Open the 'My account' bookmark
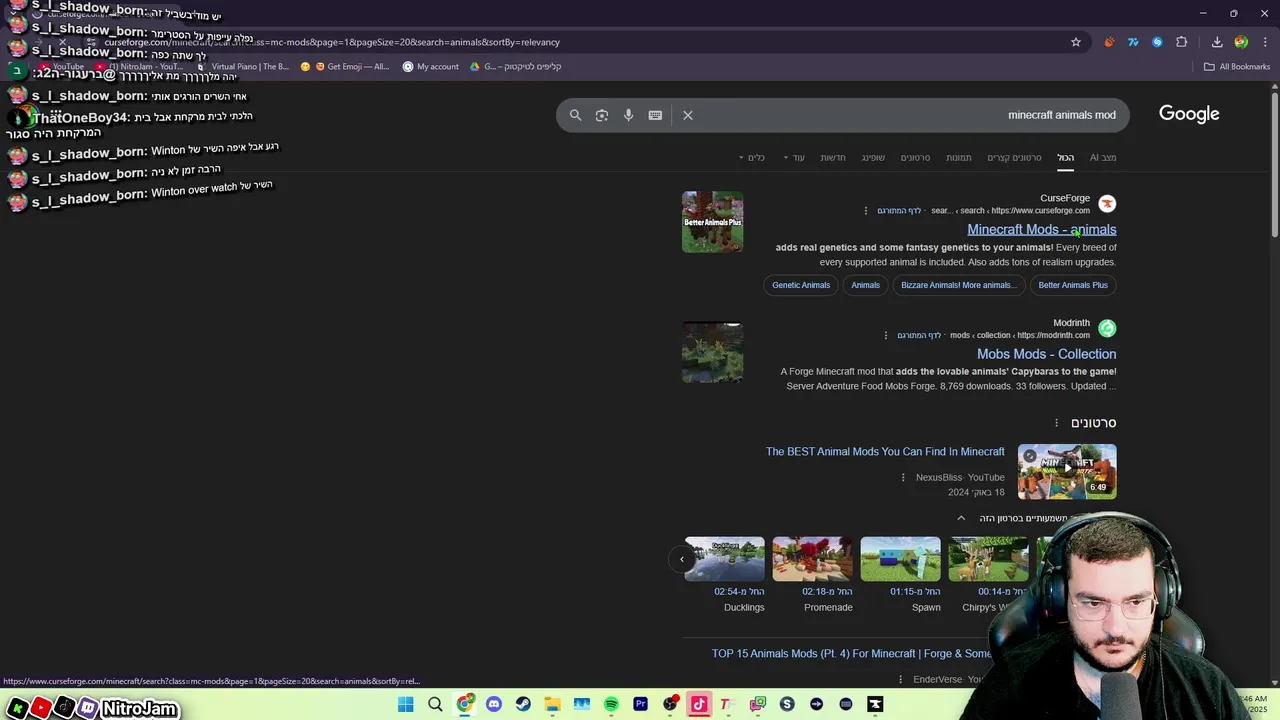 431,67
